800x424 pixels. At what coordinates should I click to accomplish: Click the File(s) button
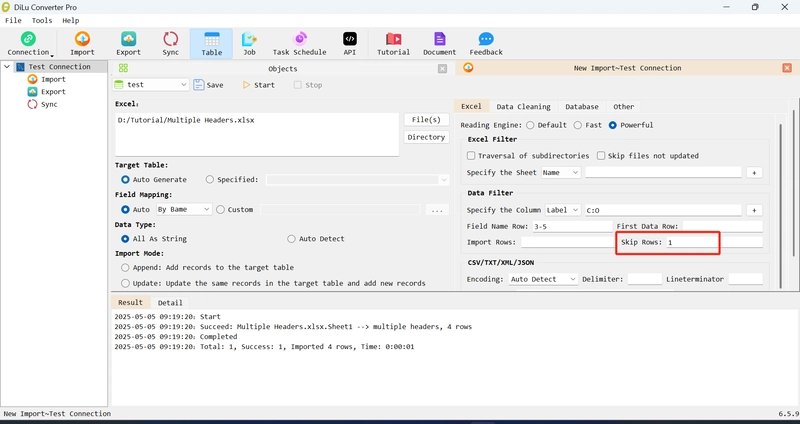(426, 119)
